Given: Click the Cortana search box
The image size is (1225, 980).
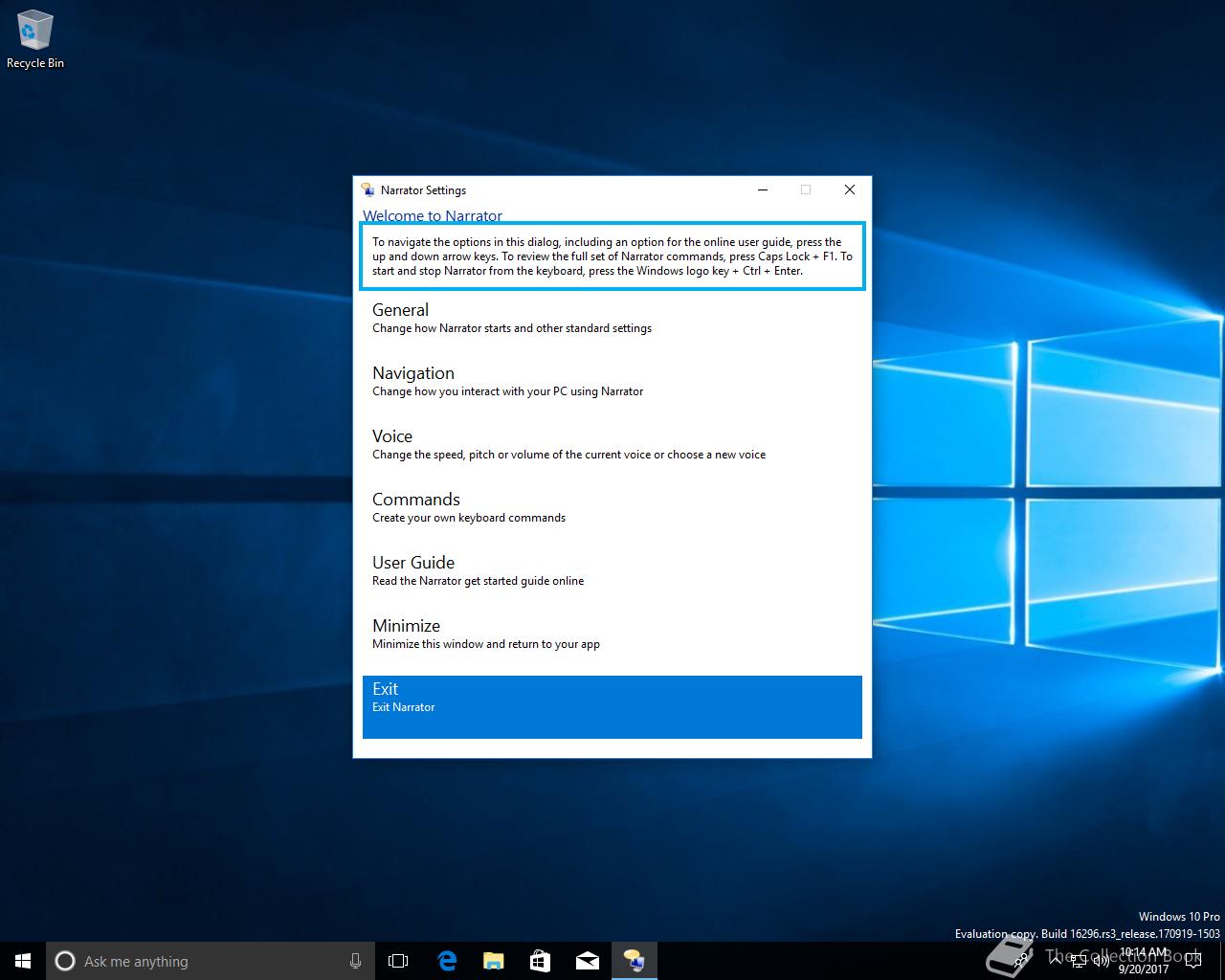Looking at the screenshot, I should point(209,961).
